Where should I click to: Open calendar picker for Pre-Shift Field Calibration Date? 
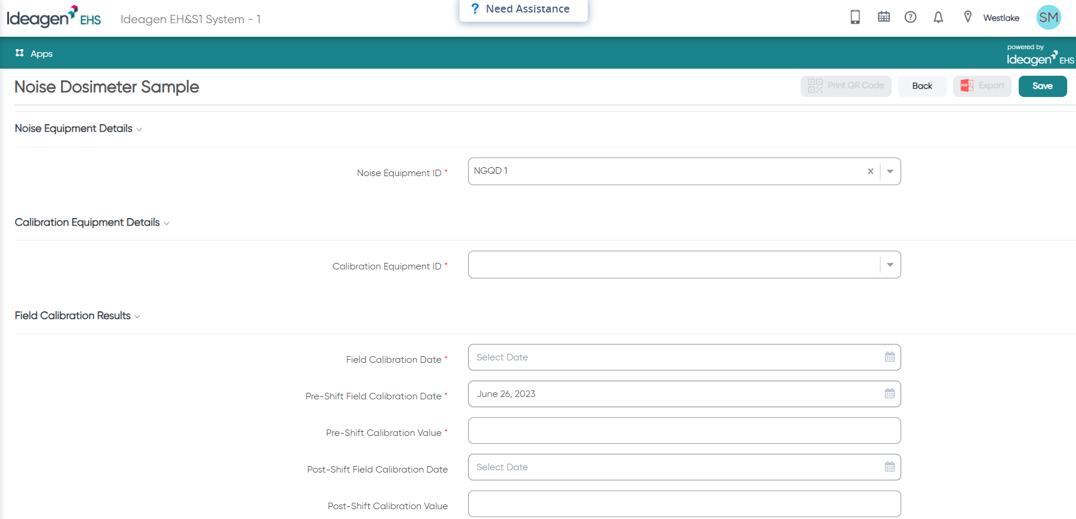pos(889,394)
